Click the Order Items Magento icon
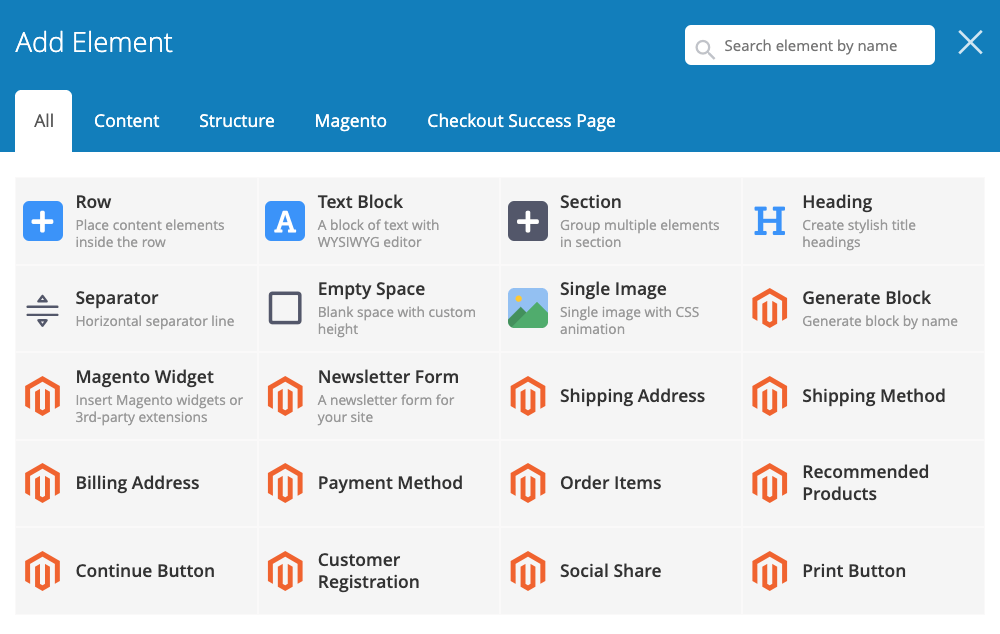1000x634 pixels. [527, 483]
